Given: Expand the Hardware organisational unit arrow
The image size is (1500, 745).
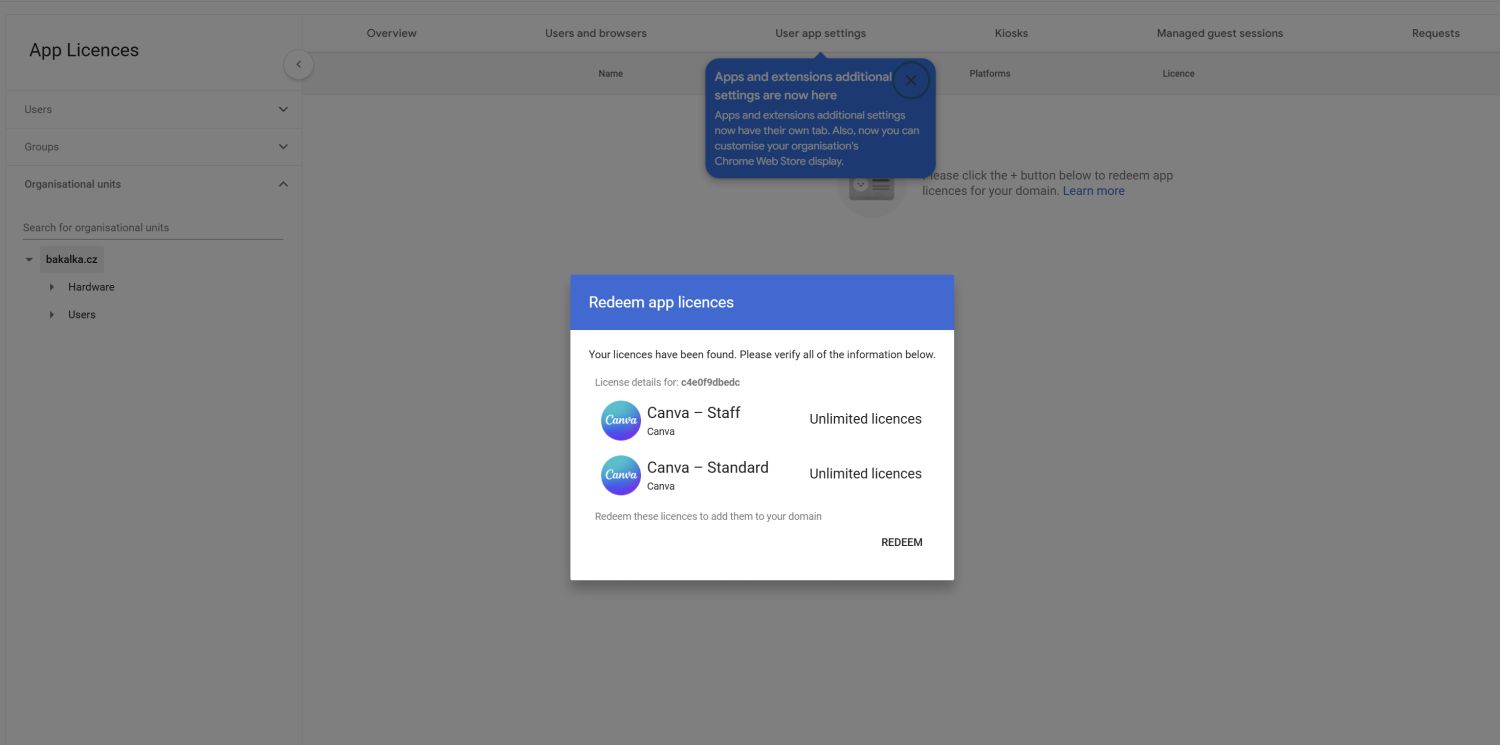Looking at the screenshot, I should point(52,287).
